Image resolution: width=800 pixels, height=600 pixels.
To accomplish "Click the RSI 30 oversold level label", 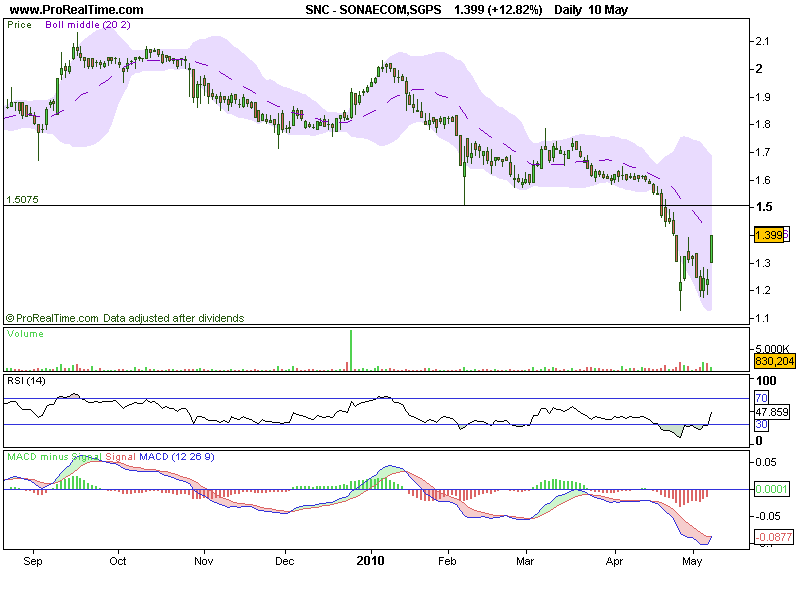I will pos(761,424).
